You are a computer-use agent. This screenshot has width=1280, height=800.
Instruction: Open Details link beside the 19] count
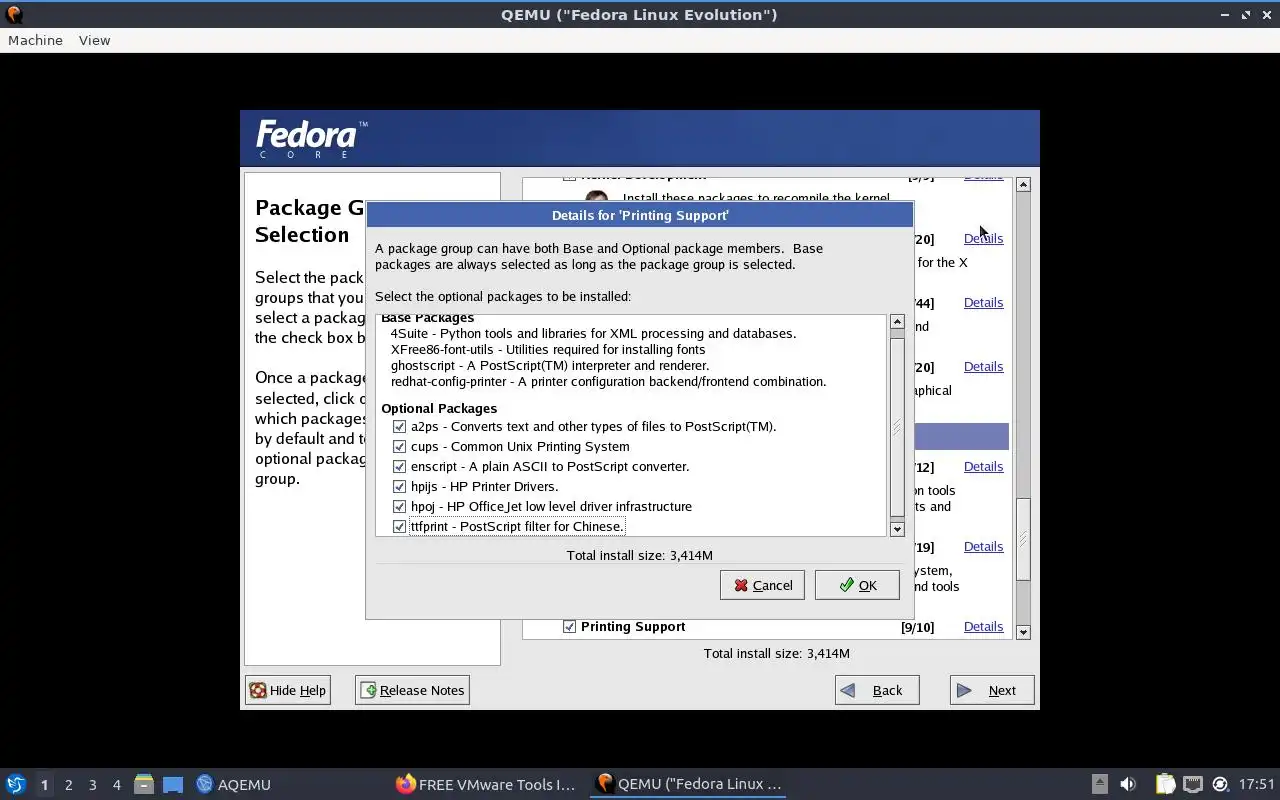click(x=983, y=547)
